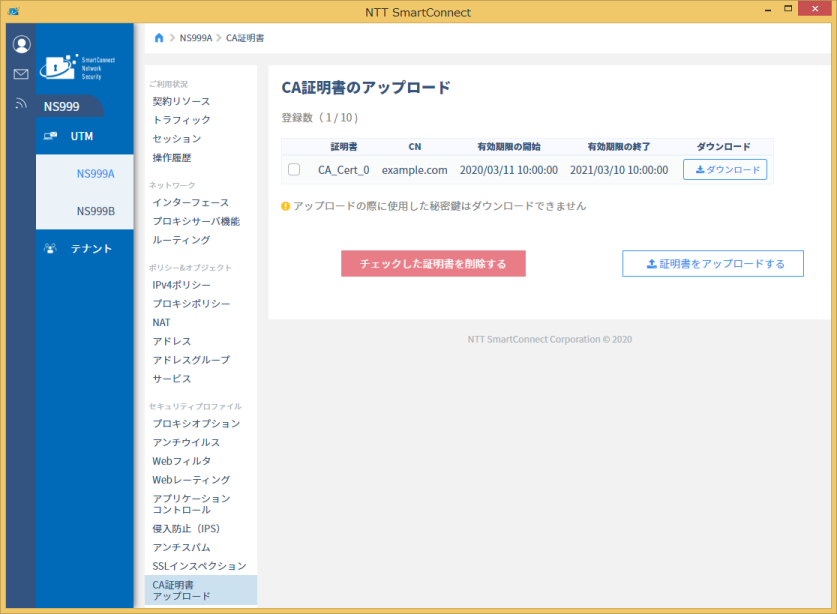Select the NS999 tab
837x614 pixels.
tap(69, 106)
